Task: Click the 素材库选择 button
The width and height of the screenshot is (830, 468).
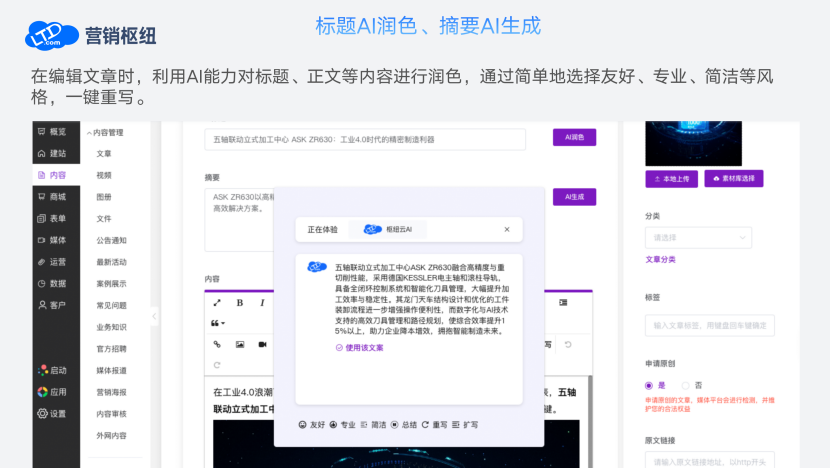Action: tap(734, 178)
